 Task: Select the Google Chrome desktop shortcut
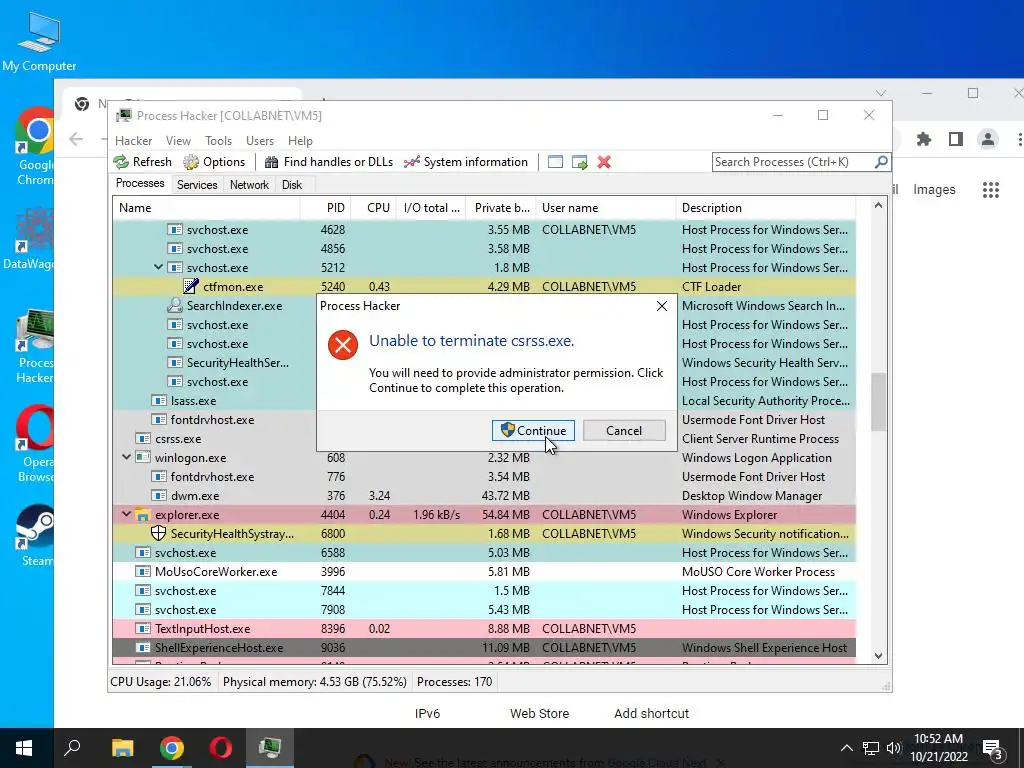pyautogui.click(x=34, y=146)
